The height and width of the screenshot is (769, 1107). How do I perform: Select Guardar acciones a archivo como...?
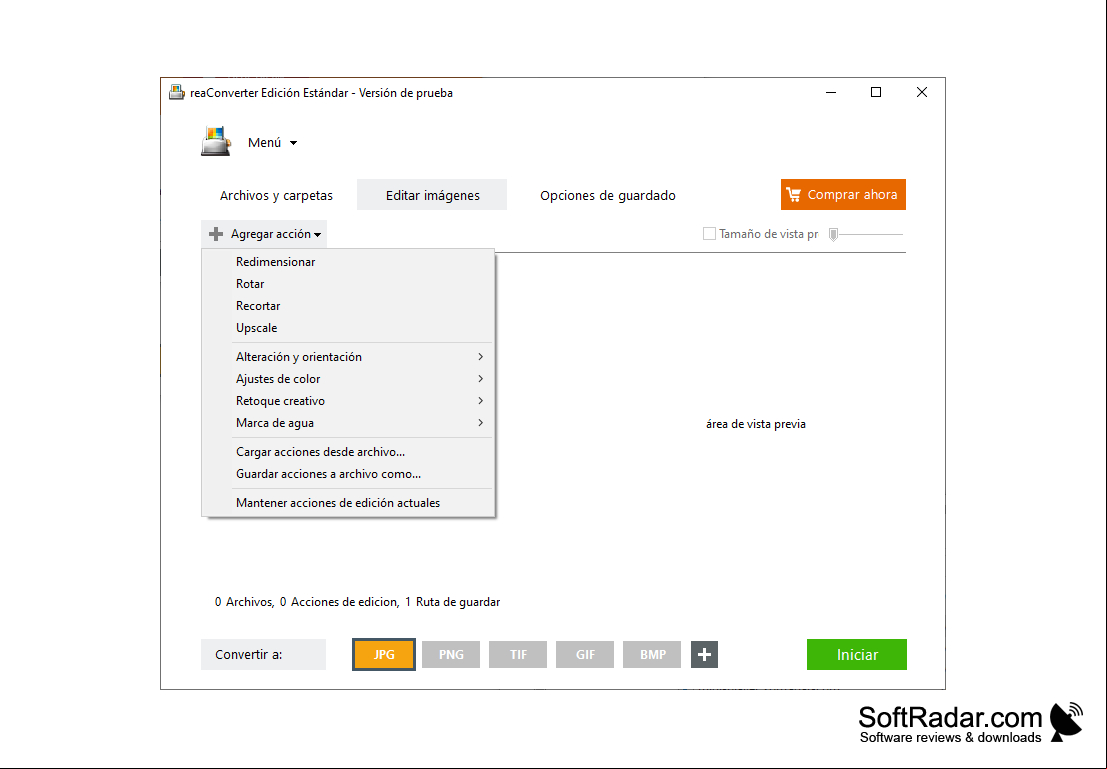tap(348, 474)
